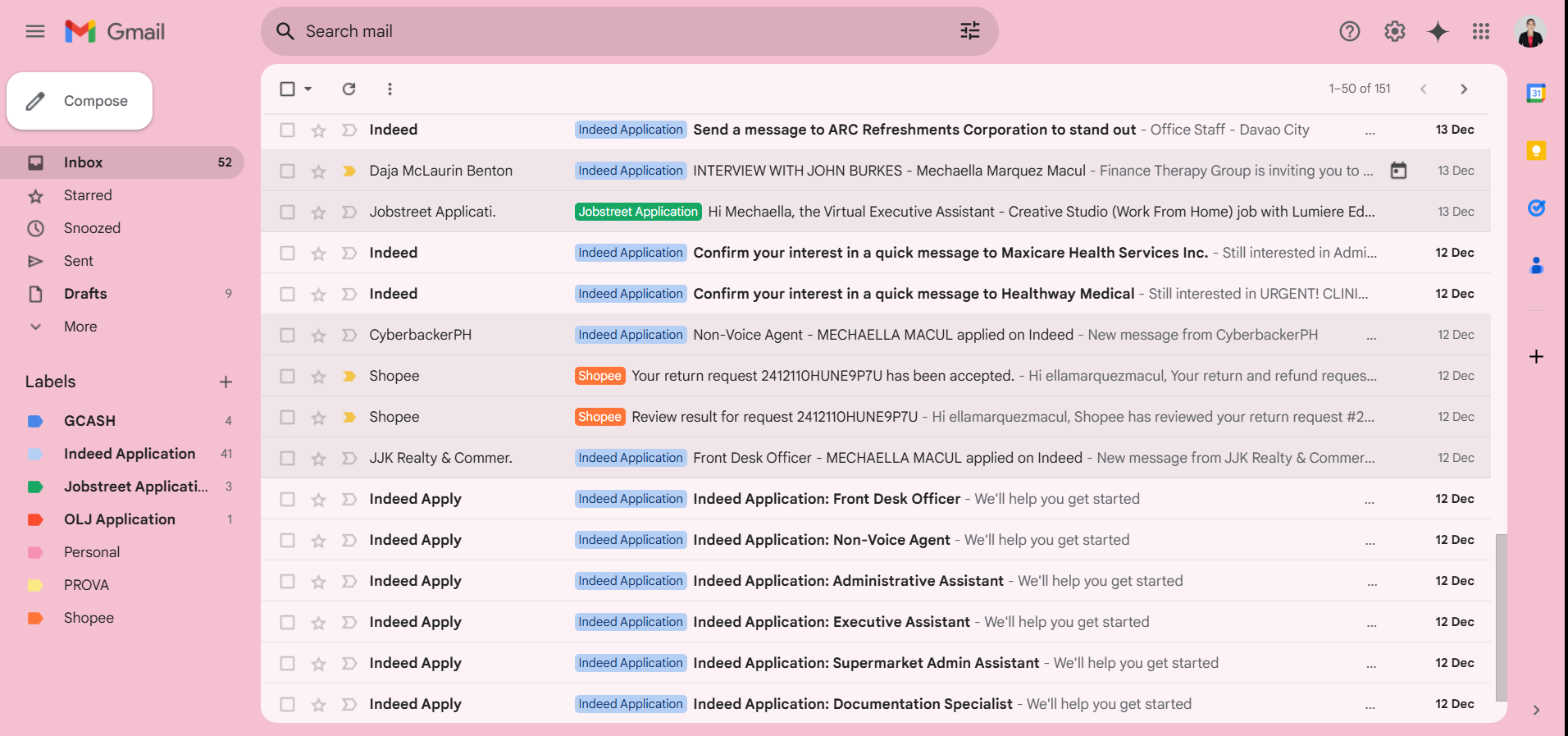
Task: Open Google Contacts side panel
Action: [1537, 265]
